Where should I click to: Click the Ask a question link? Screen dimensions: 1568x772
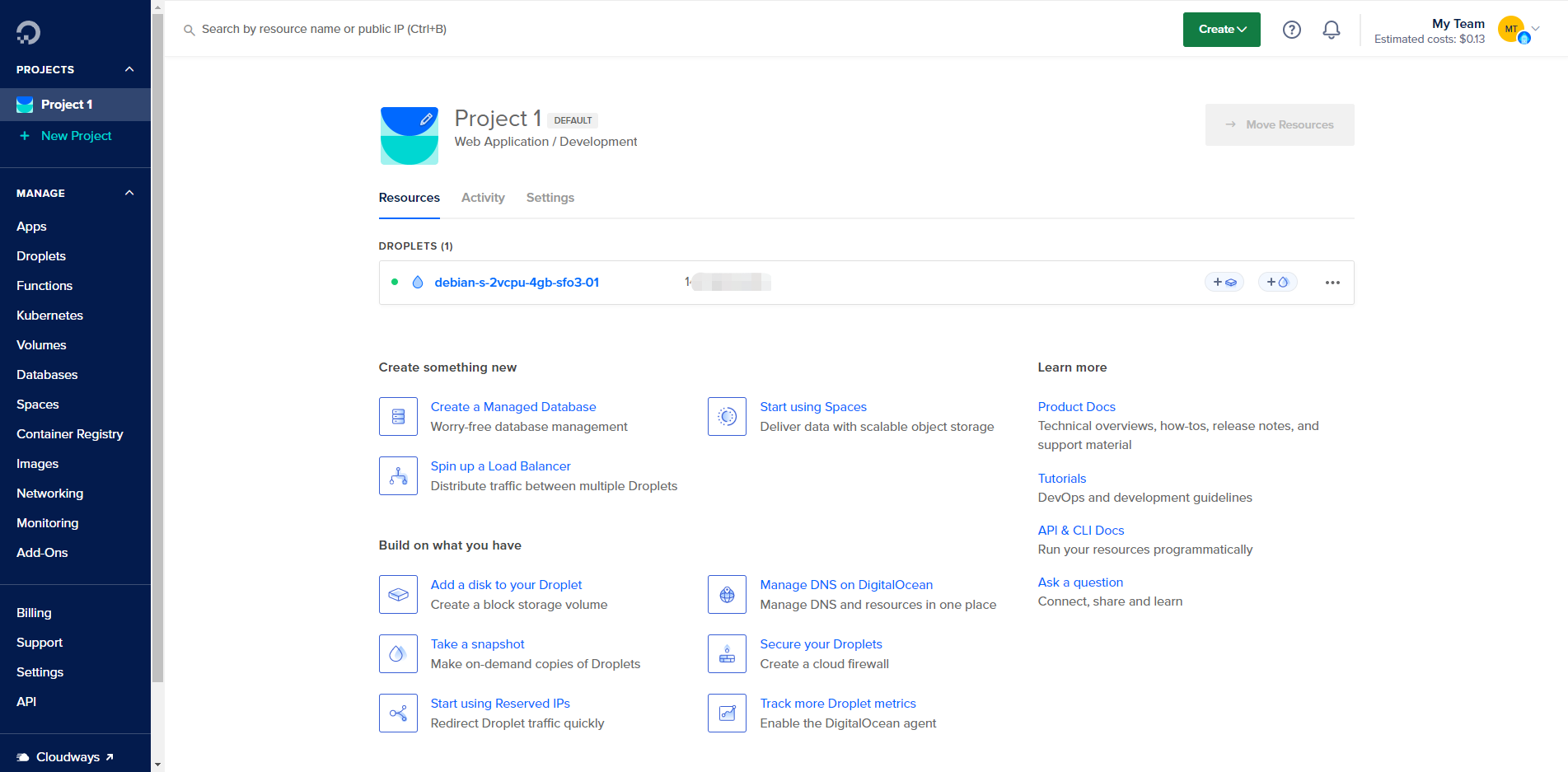click(1080, 583)
